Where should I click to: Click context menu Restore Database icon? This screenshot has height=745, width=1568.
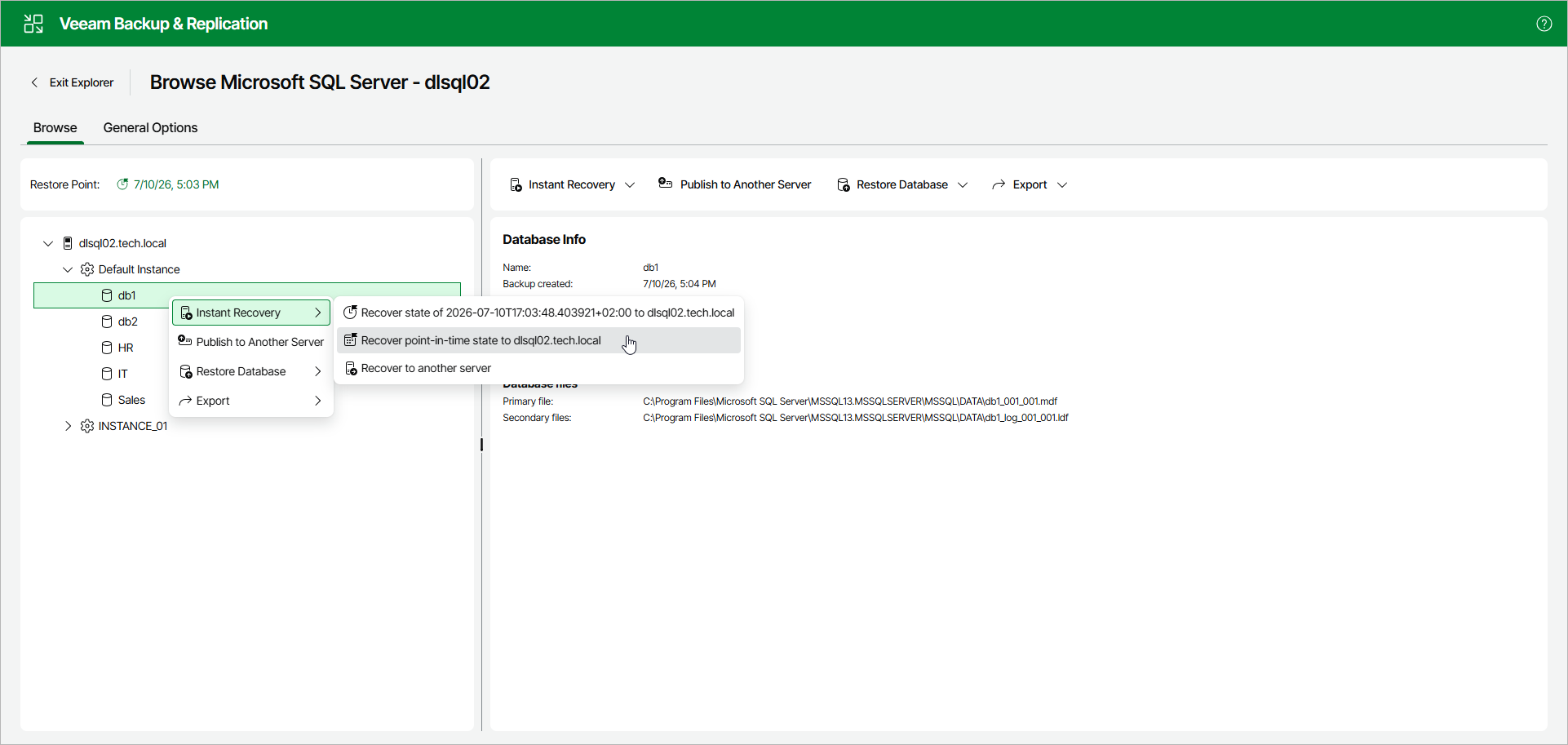186,372
